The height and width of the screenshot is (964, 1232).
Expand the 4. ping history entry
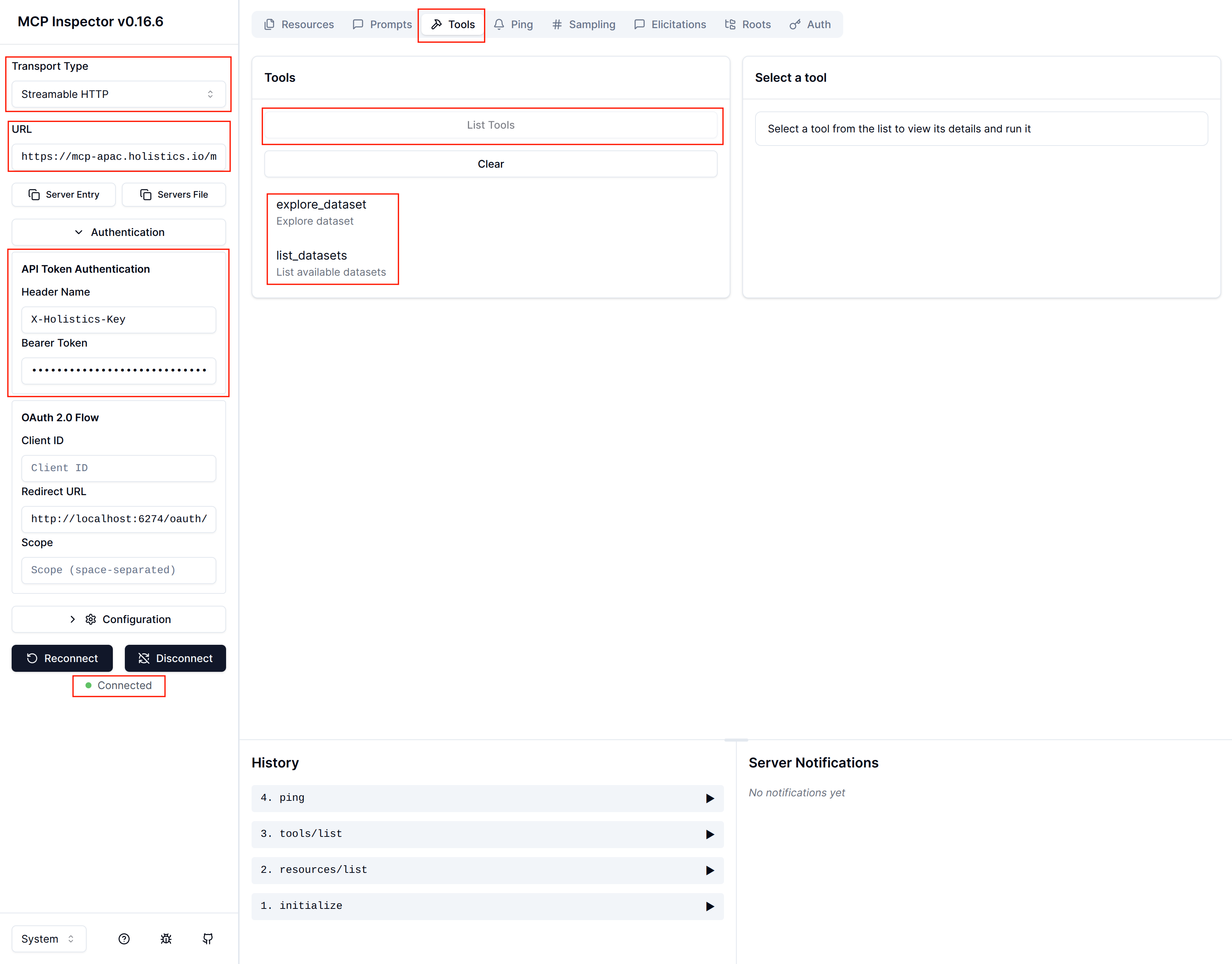tap(487, 798)
